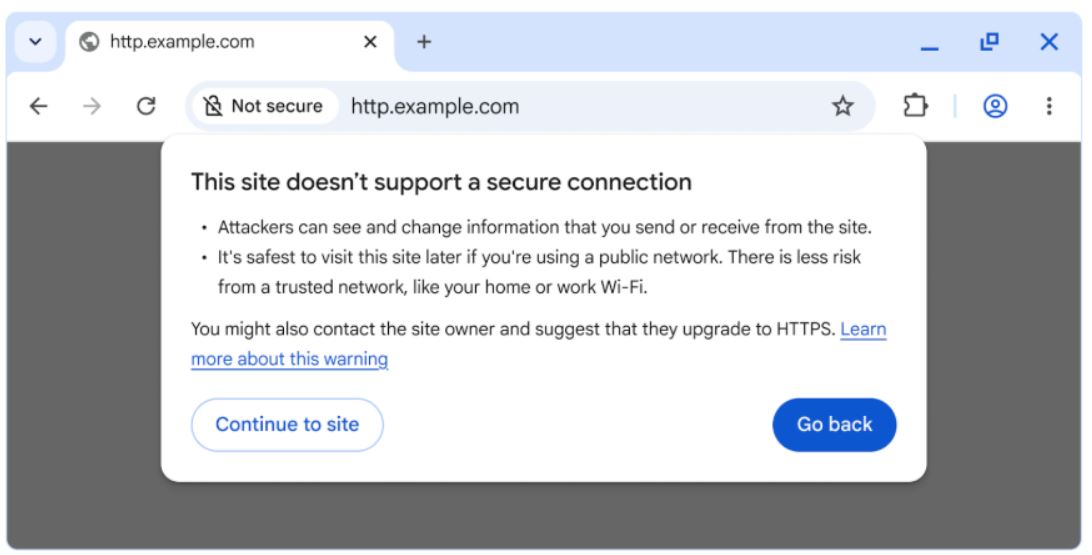
Task: Bookmark this page with the star icon
Action: (843, 106)
